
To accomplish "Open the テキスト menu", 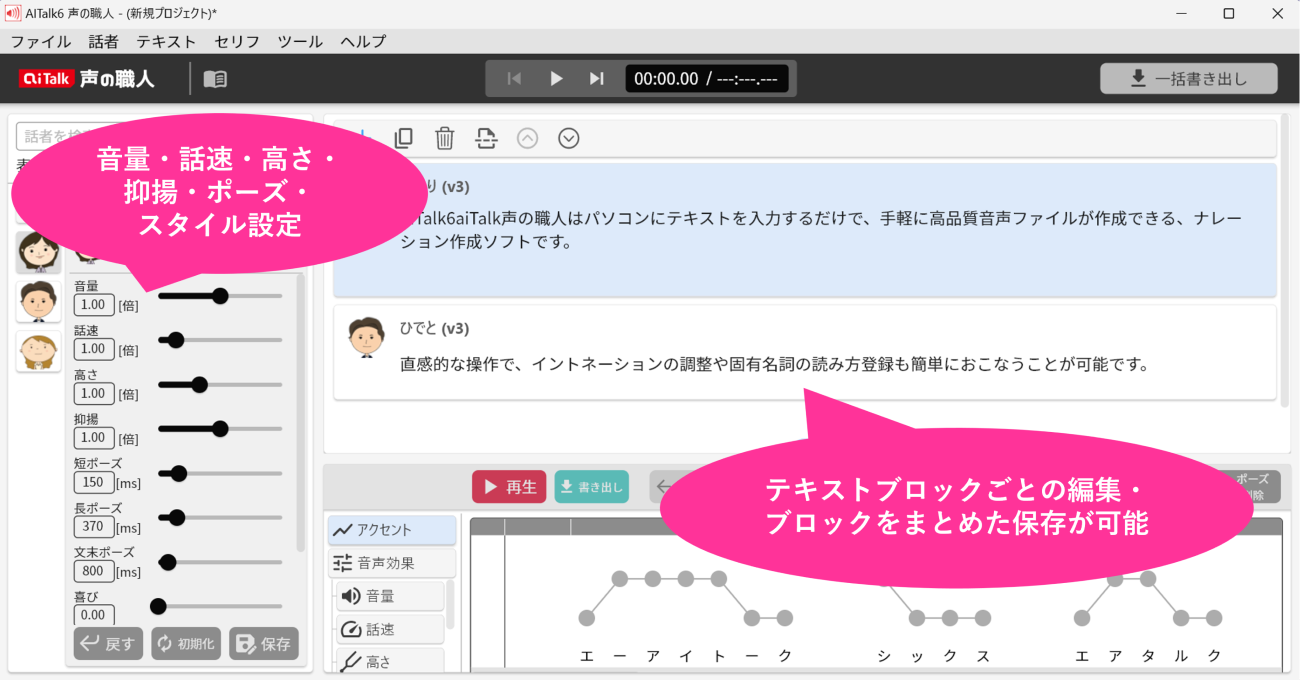I will [166, 42].
